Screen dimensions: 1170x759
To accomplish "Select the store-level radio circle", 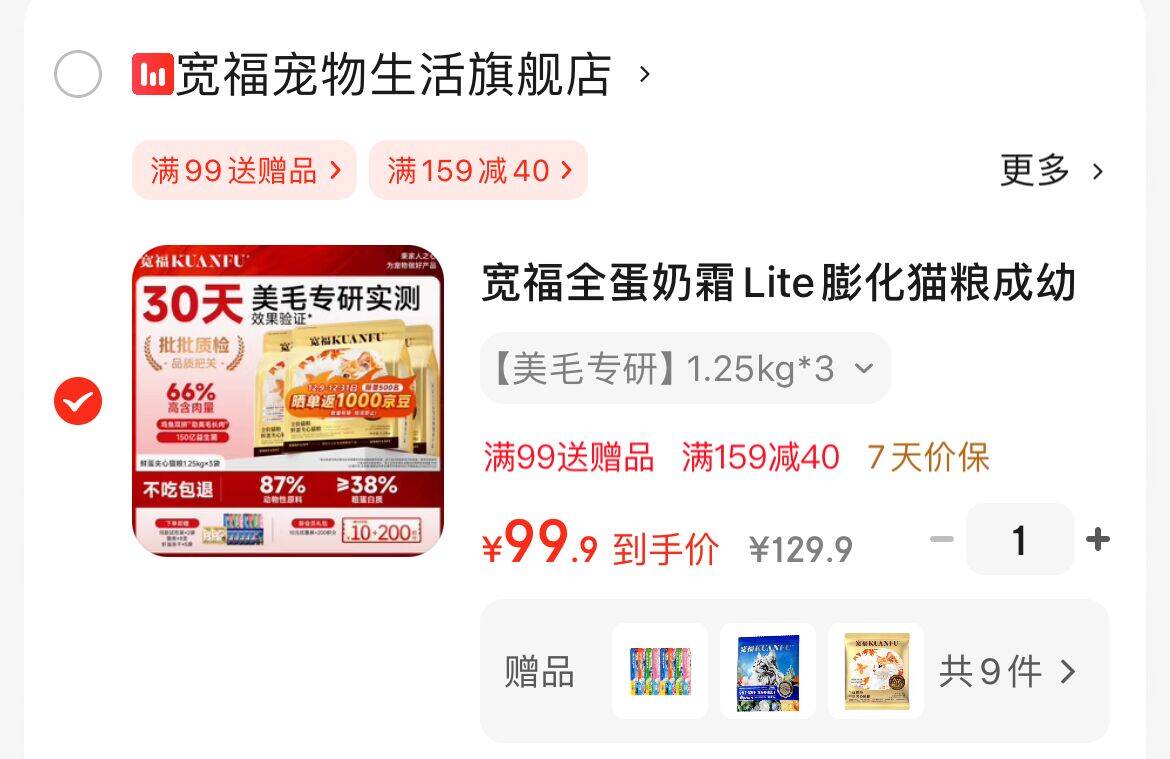I will [x=78, y=74].
